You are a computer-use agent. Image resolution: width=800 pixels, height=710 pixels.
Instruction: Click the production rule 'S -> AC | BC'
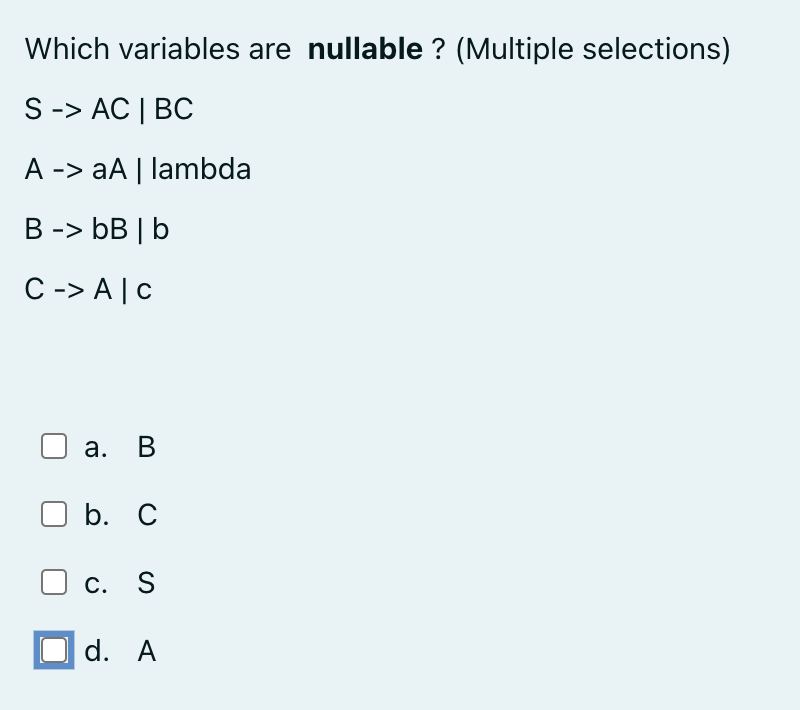pyautogui.click(x=109, y=109)
